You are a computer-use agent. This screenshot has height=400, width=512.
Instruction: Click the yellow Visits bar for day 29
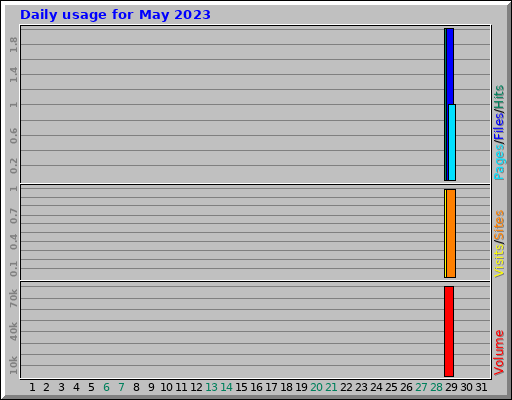click(445, 233)
